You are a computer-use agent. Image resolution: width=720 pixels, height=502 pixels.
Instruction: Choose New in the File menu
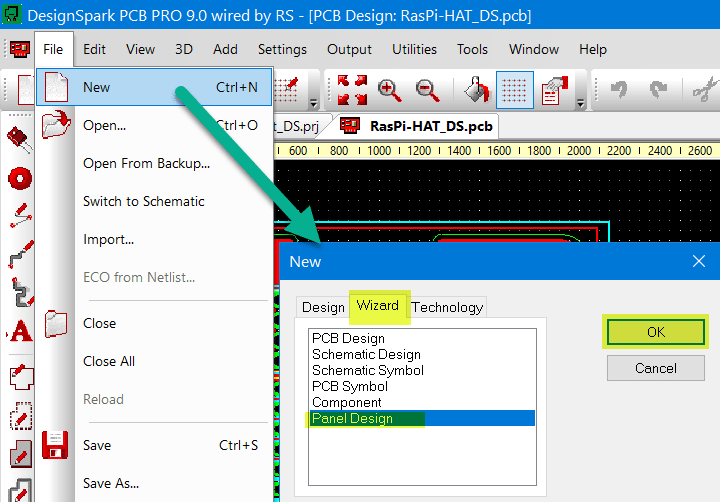pyautogui.click(x=154, y=87)
